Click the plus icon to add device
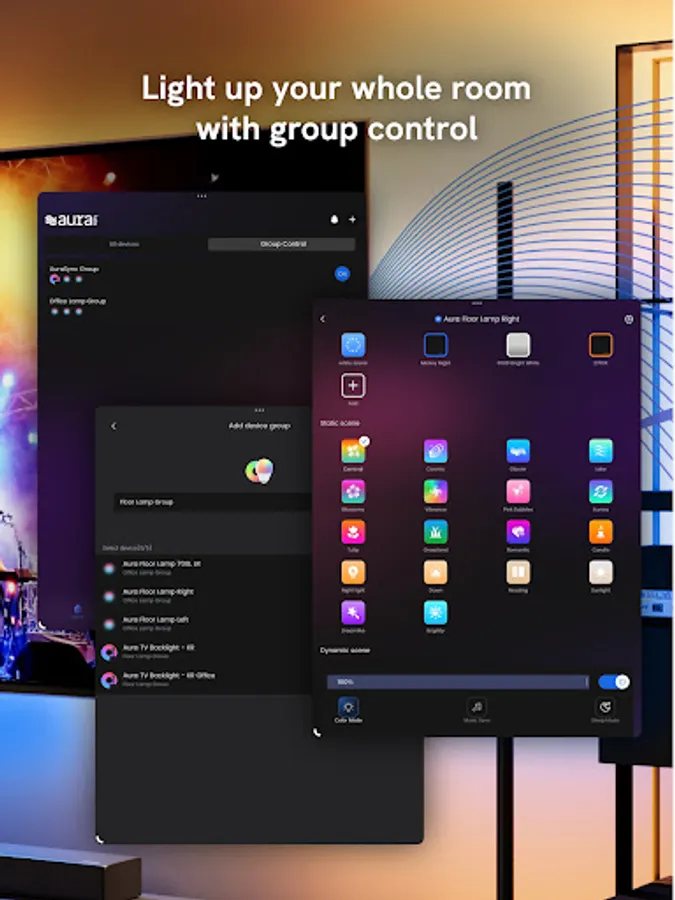 352,219
